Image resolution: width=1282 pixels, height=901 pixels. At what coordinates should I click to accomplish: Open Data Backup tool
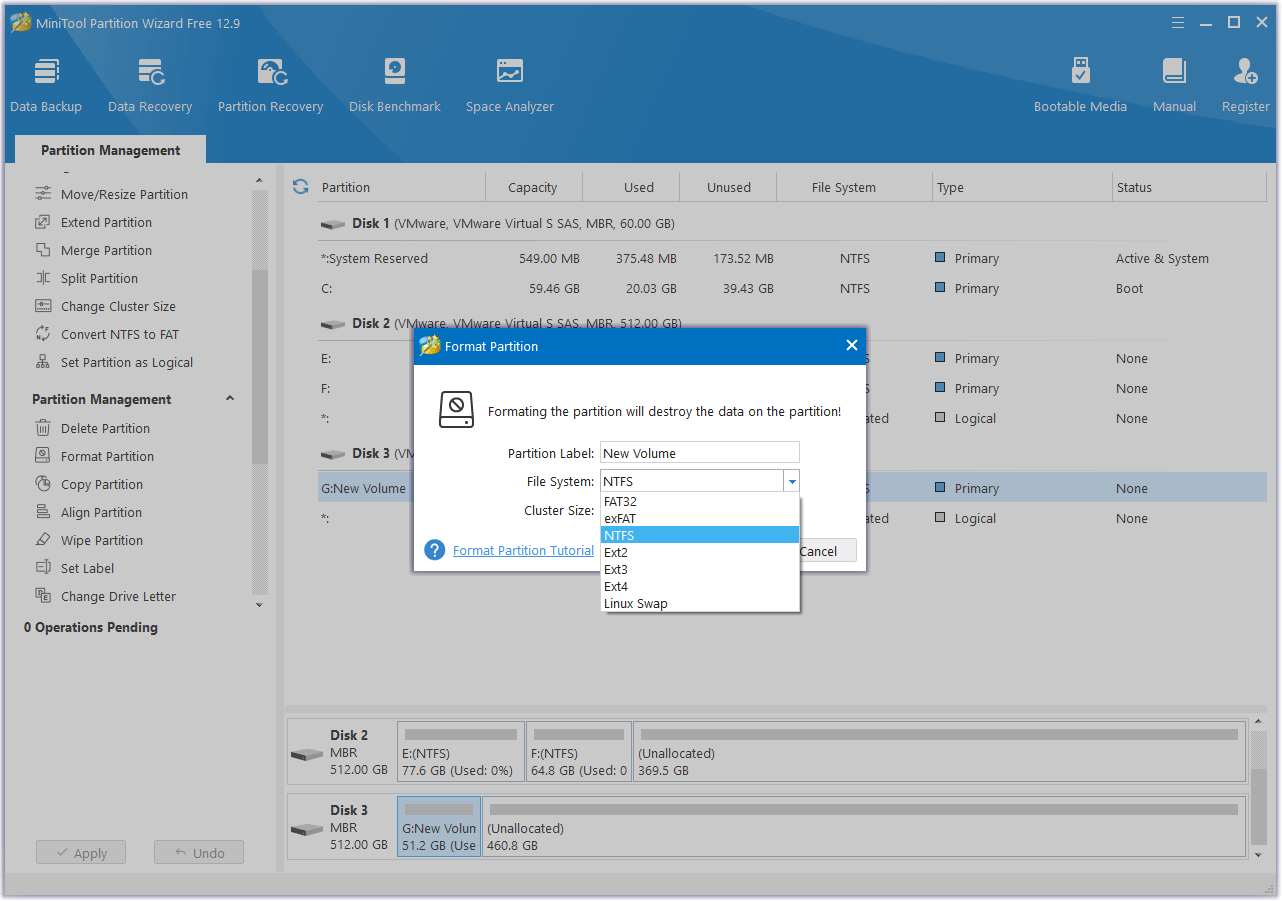pos(46,86)
